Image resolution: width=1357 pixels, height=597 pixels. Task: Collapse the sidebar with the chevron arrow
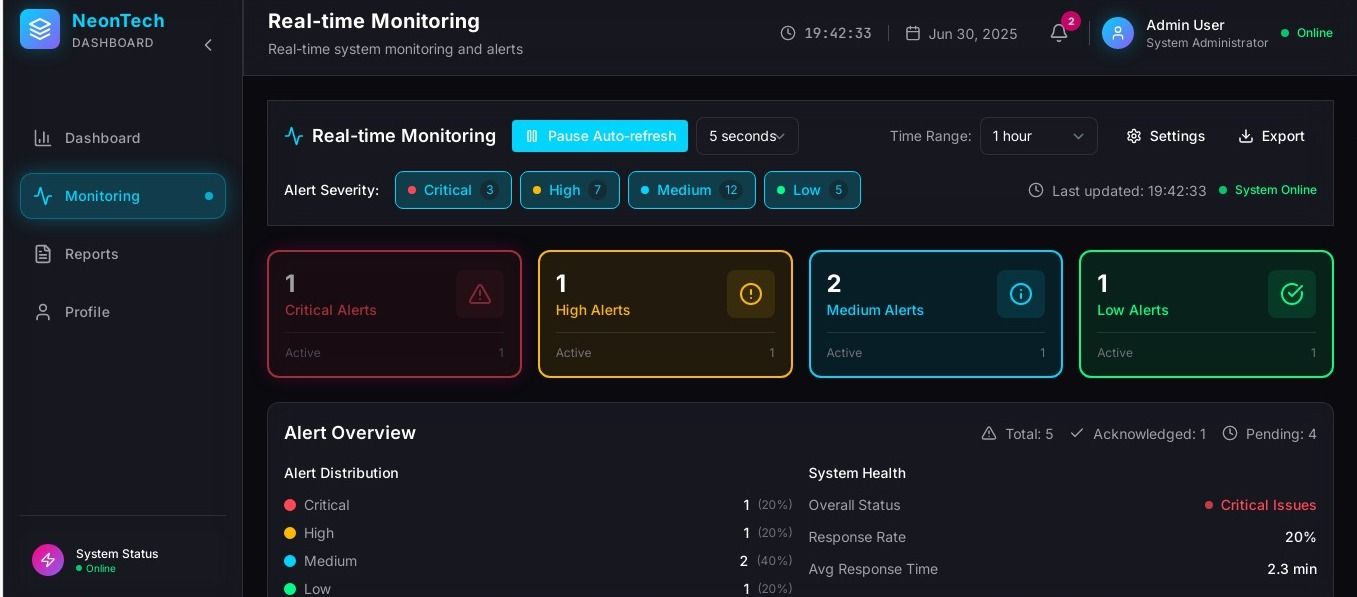tap(208, 45)
